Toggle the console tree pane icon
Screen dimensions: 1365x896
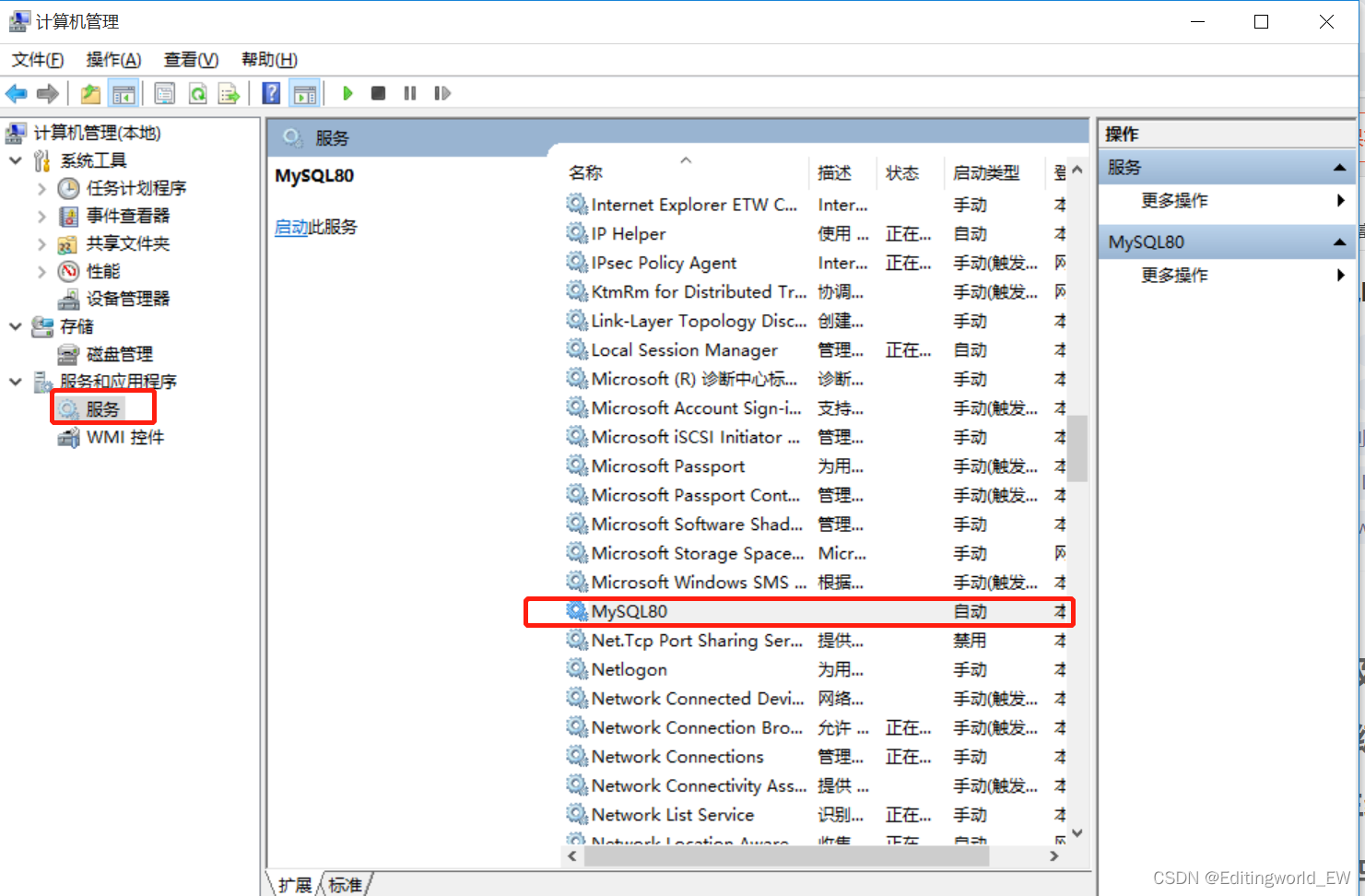click(124, 92)
